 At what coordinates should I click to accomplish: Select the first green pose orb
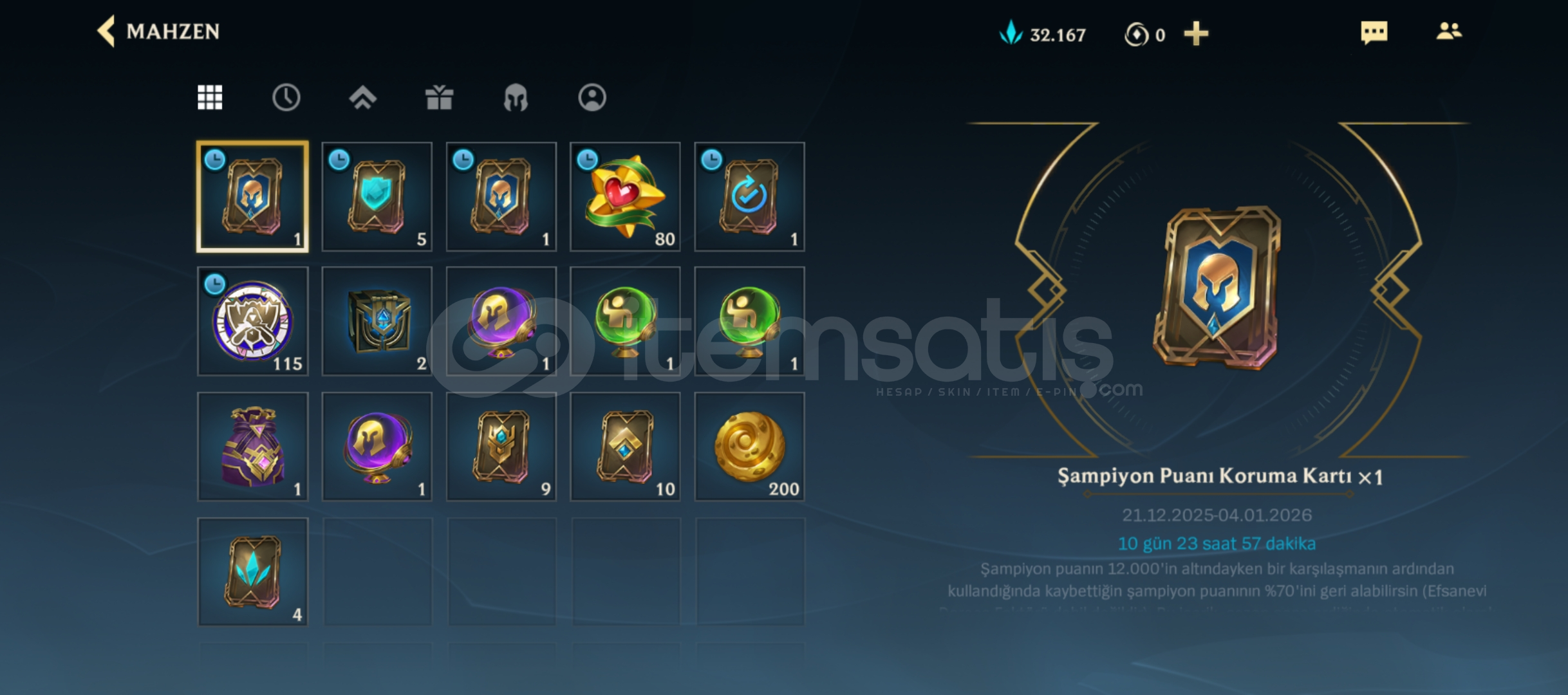click(x=625, y=321)
